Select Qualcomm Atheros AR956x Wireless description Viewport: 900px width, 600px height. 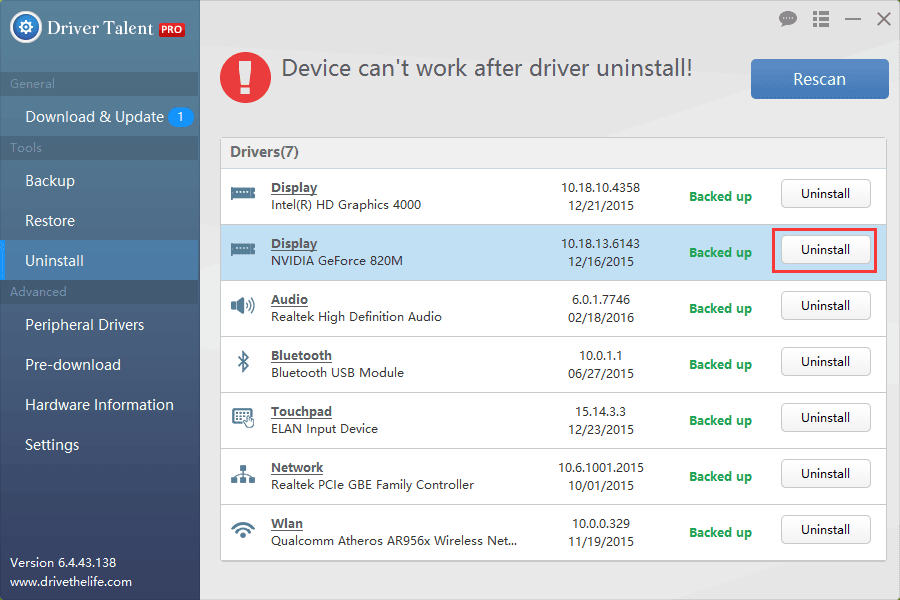point(394,541)
